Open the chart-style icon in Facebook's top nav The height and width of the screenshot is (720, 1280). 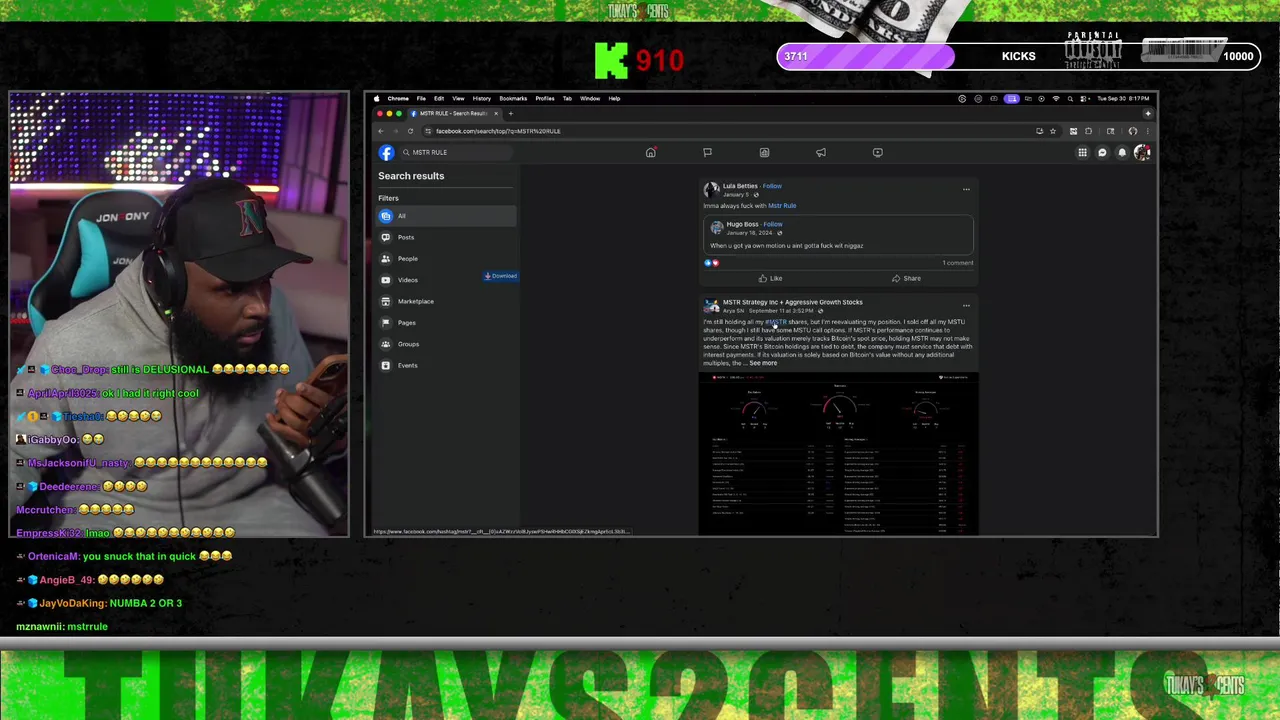[x=764, y=152]
